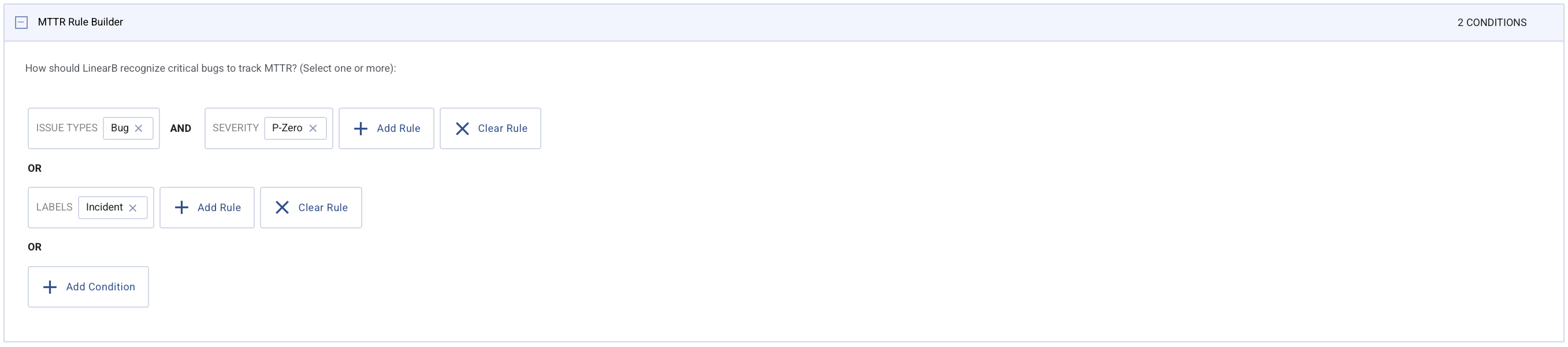Collapse the MTTR Rule Builder panel

[21, 23]
